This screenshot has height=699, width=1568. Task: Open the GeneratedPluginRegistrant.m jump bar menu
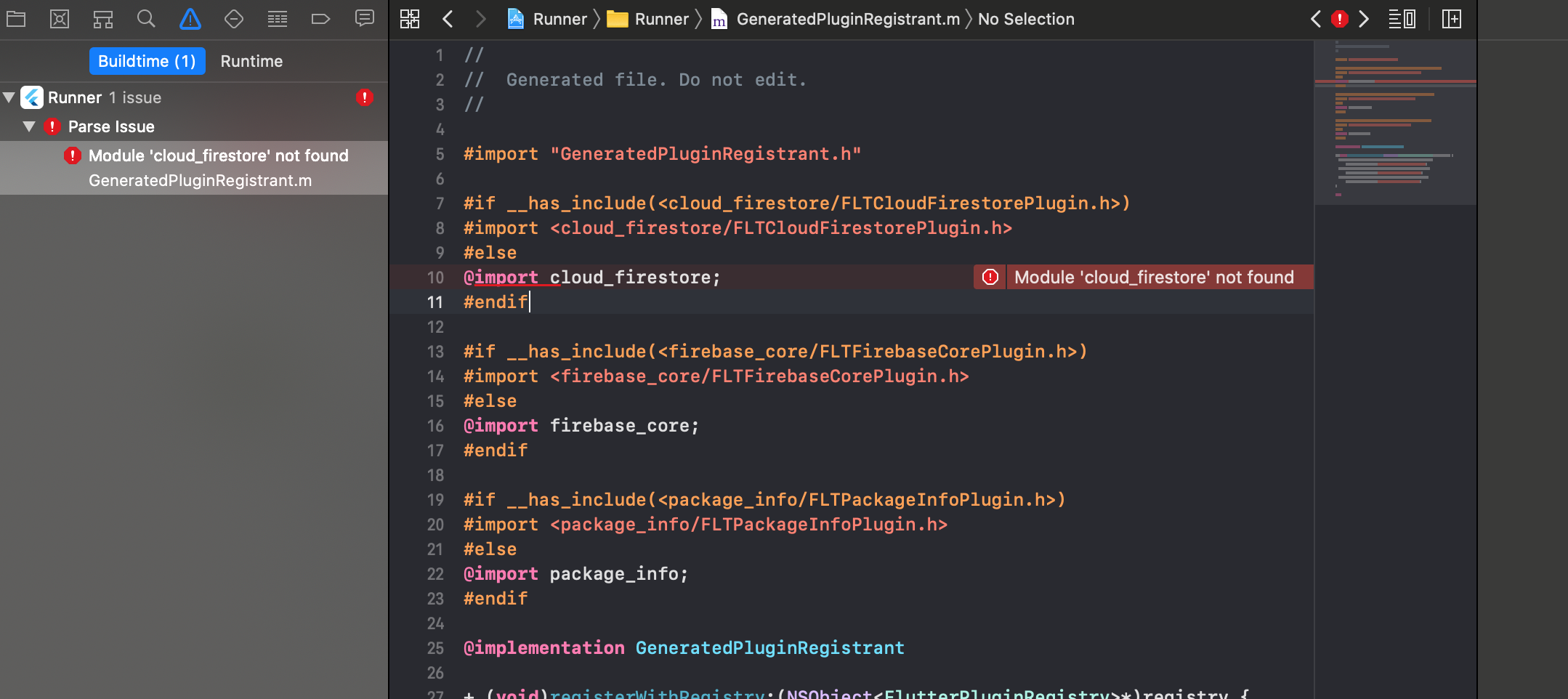click(x=845, y=19)
